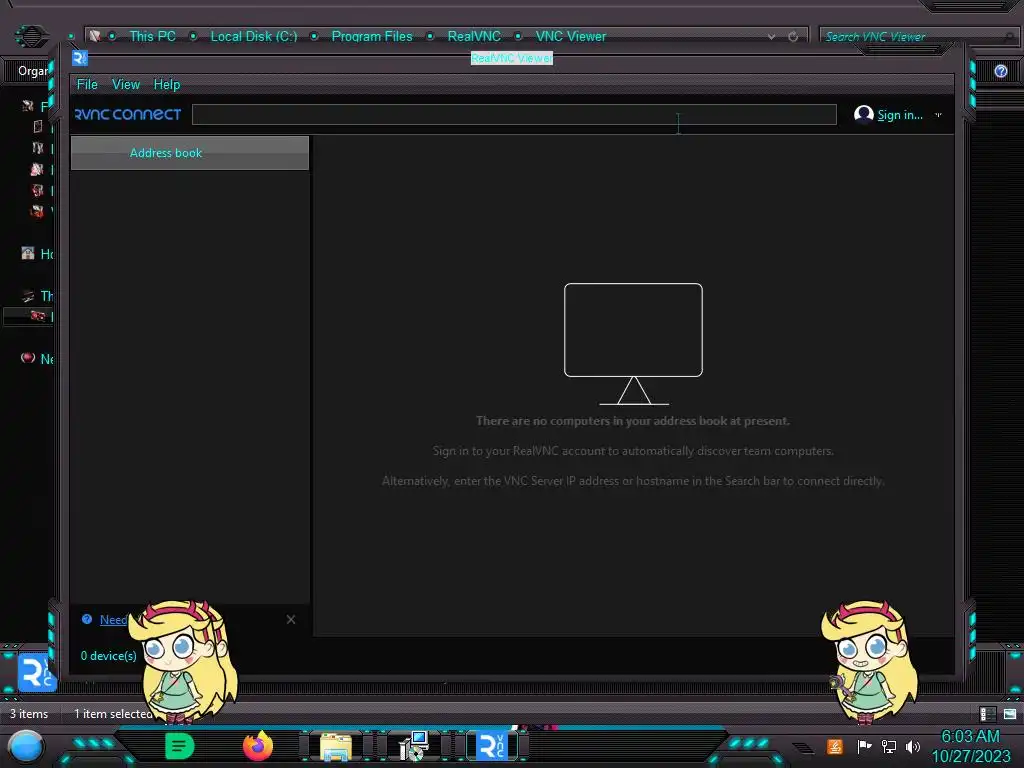Viewport: 1024px width, 768px height.
Task: Click the orange Java tray icon
Action: coord(834,746)
